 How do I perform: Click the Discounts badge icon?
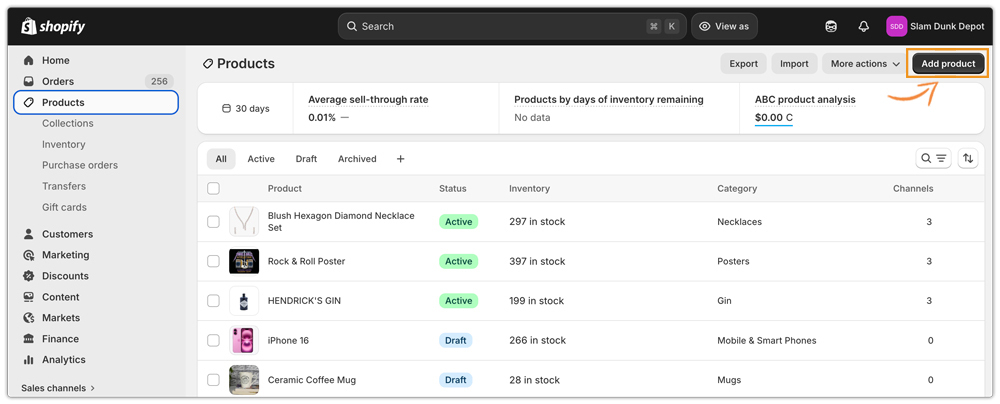(x=28, y=276)
